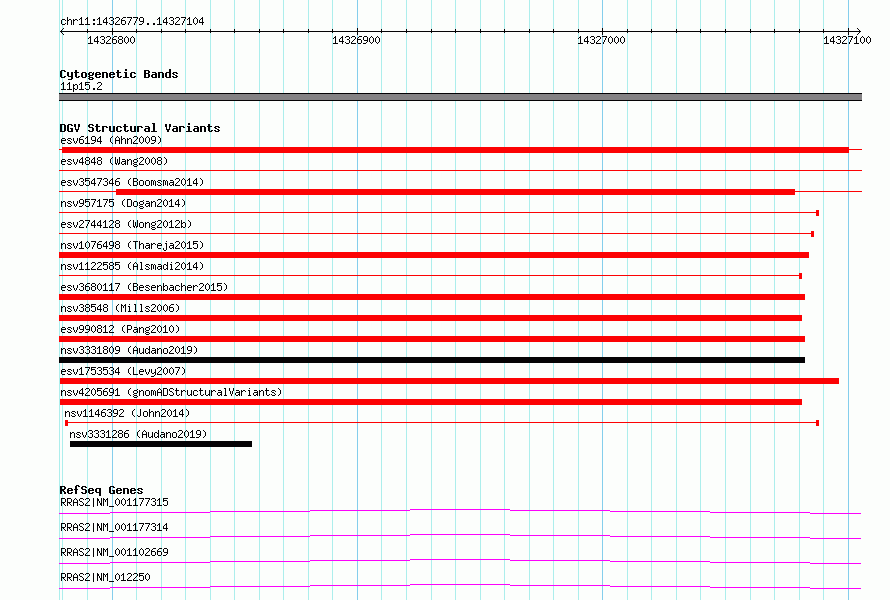Open the DGV Structural Variants track heading

[140, 128]
